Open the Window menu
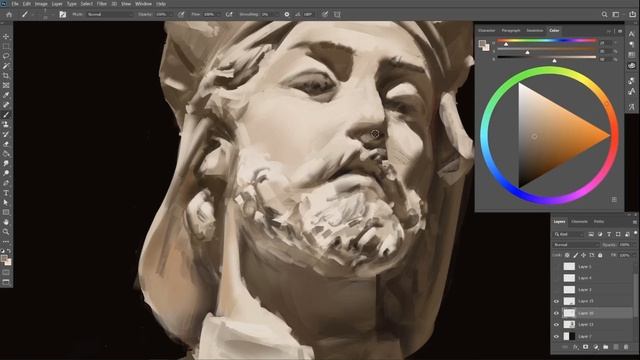Screen dimensions: 640x360 (x=143, y=4)
